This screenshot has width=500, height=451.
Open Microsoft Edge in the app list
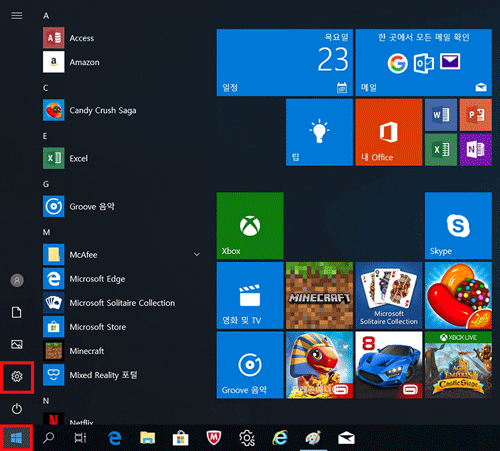(122, 279)
